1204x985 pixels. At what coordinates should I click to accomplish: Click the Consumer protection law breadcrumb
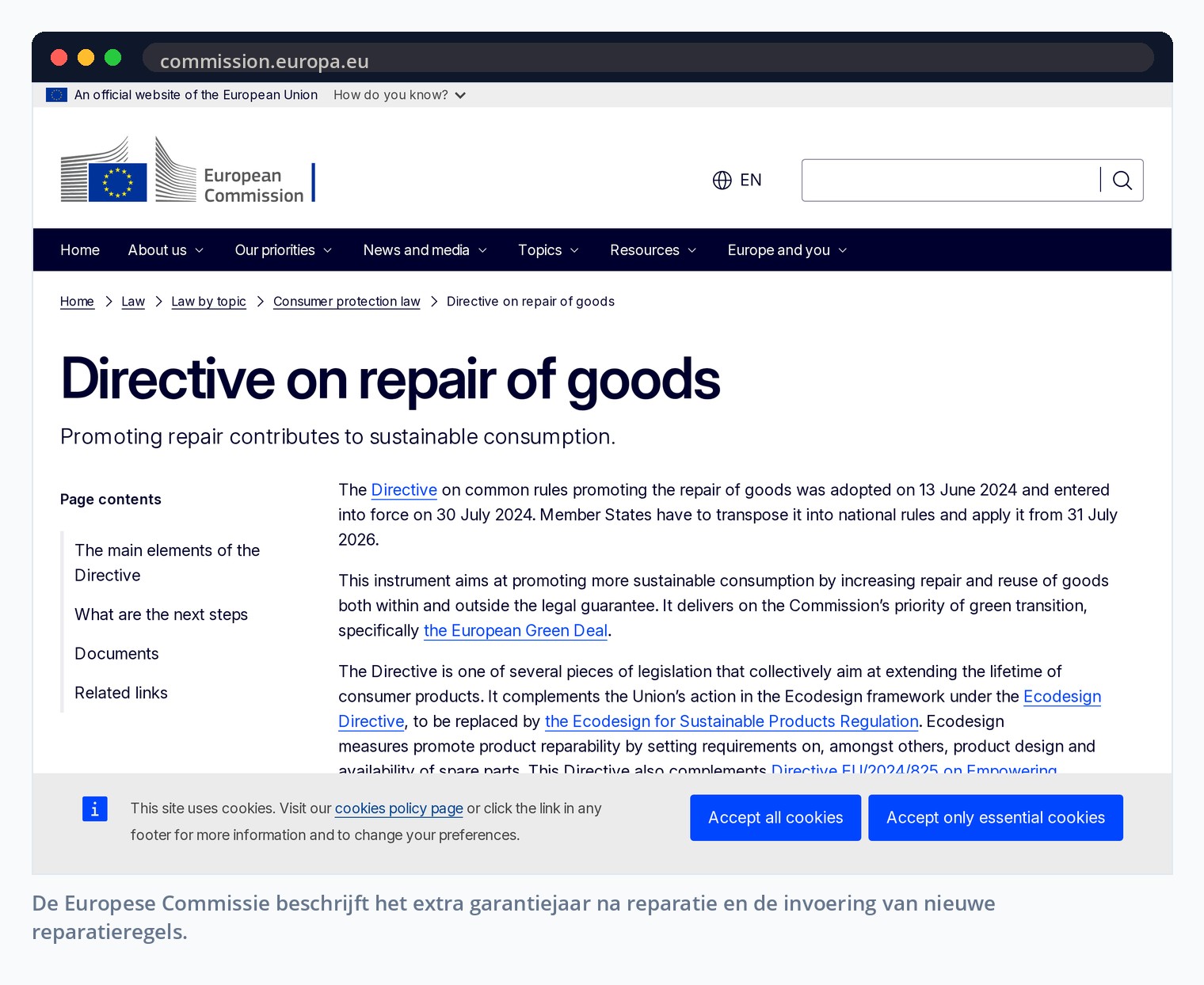click(x=346, y=302)
